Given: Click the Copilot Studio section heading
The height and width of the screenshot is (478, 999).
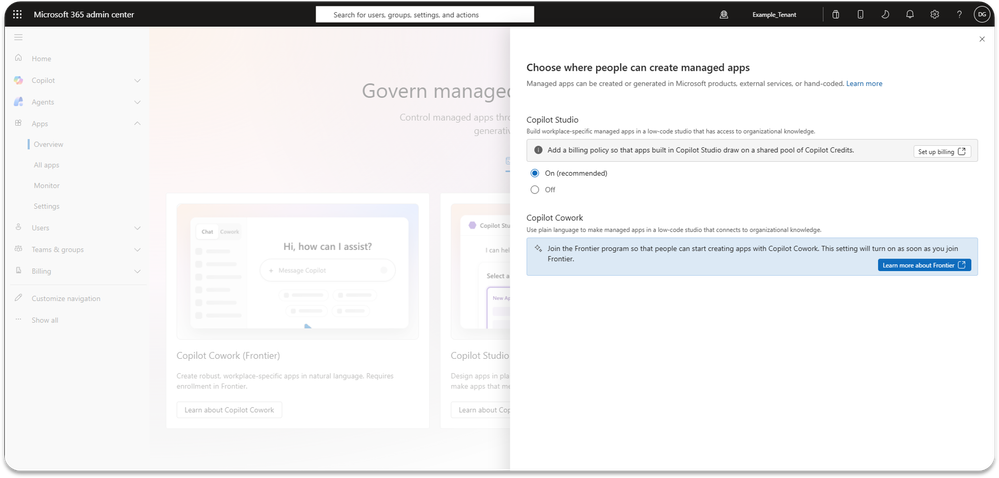Looking at the screenshot, I should click(x=552, y=120).
